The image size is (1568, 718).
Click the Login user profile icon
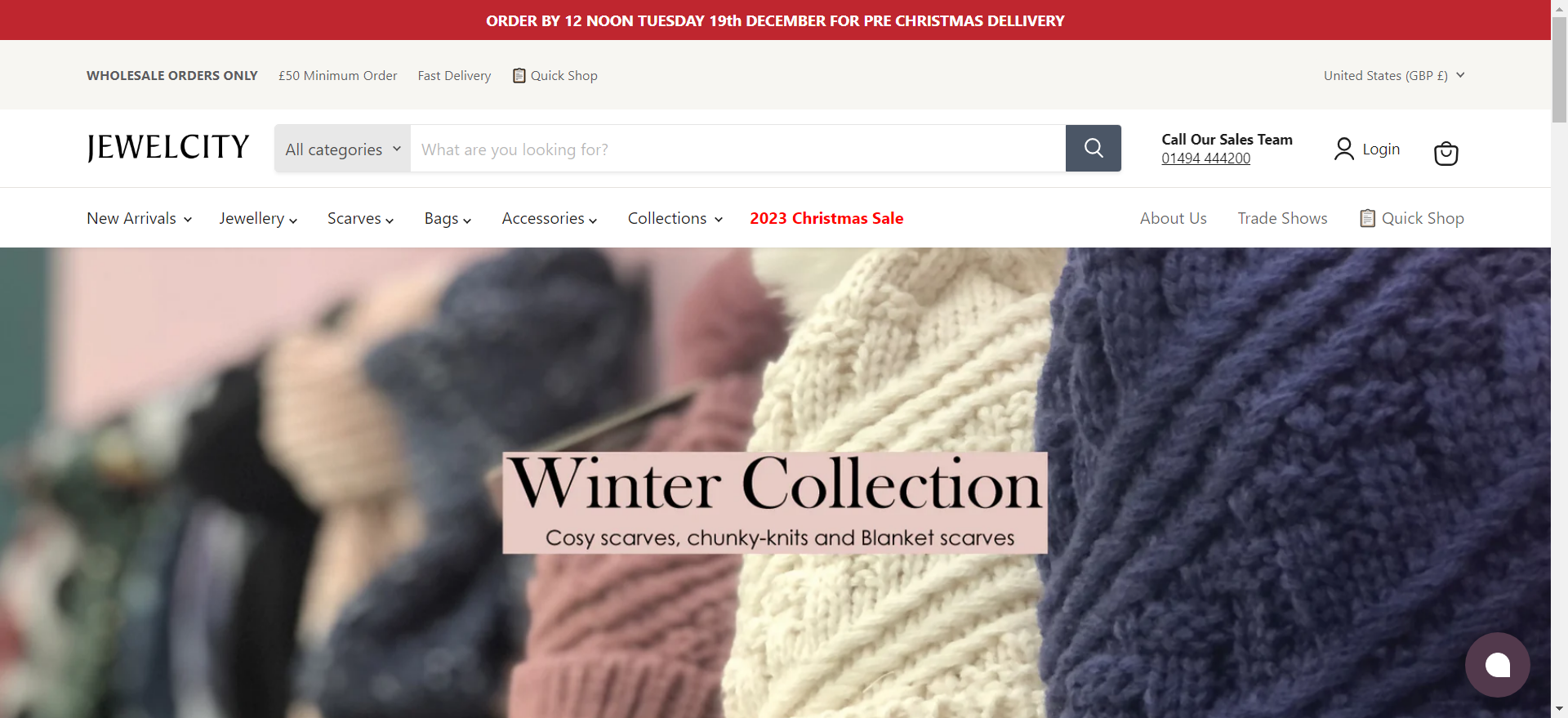click(1343, 149)
